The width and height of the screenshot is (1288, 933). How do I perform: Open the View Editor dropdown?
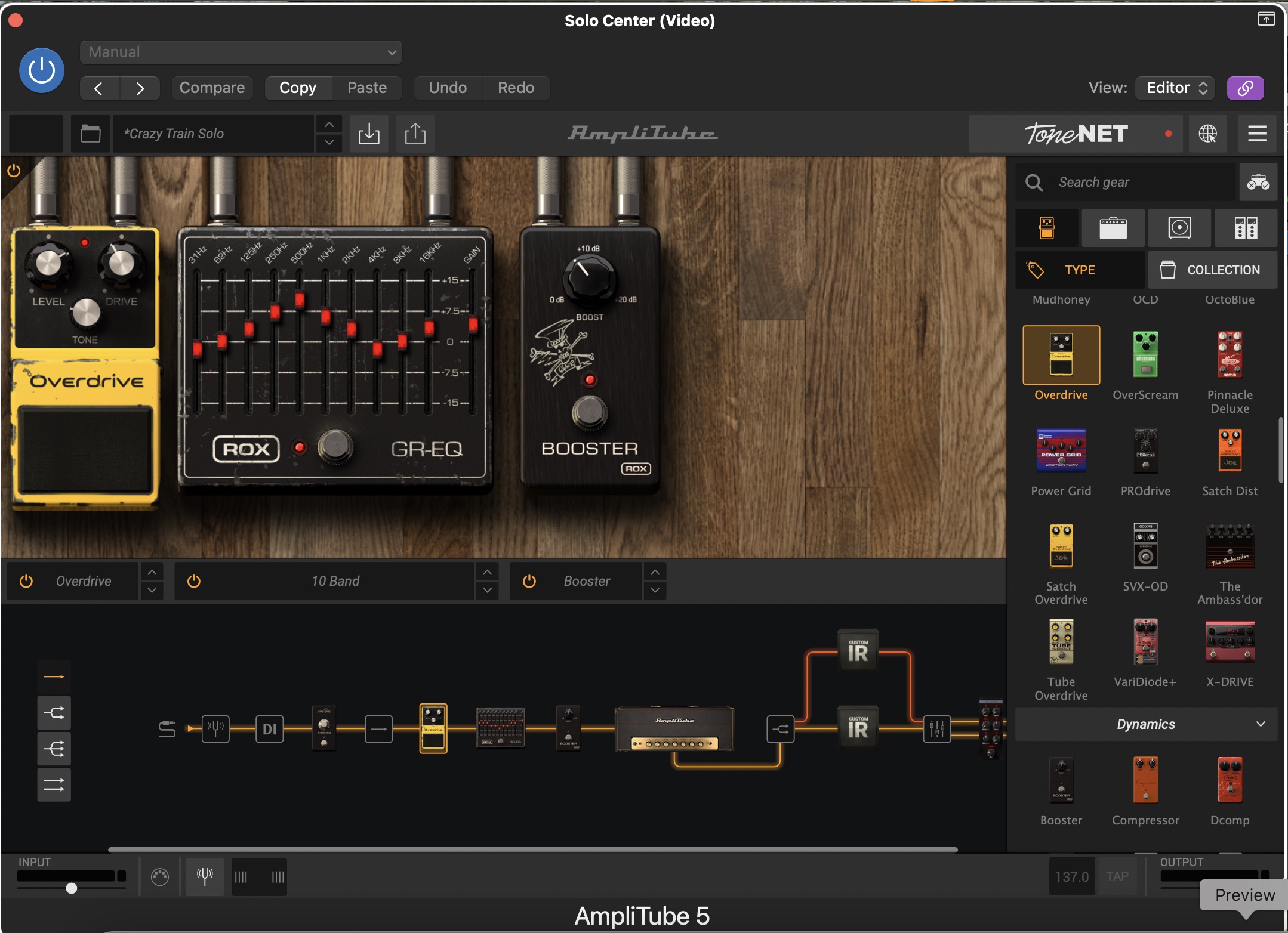(1176, 88)
